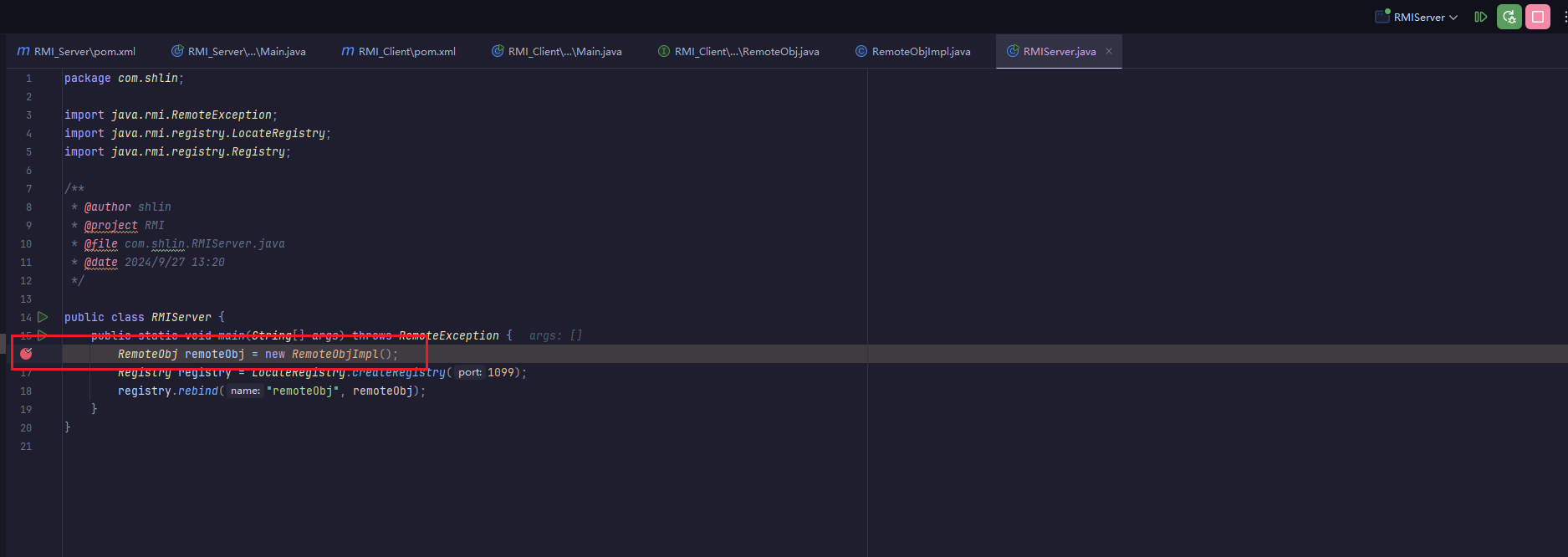Click the @author tag in the Javadoc
This screenshot has width=1568, height=557.
(108, 207)
